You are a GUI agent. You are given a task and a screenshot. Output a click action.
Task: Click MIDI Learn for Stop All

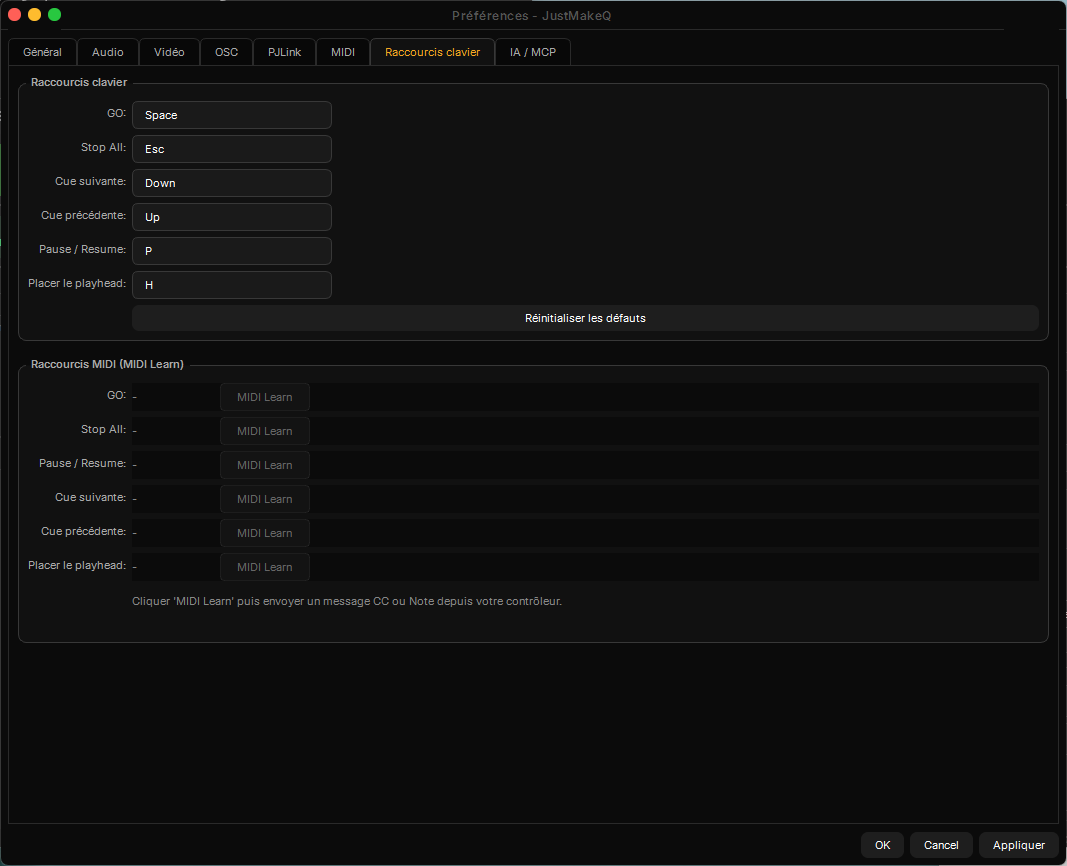265,431
